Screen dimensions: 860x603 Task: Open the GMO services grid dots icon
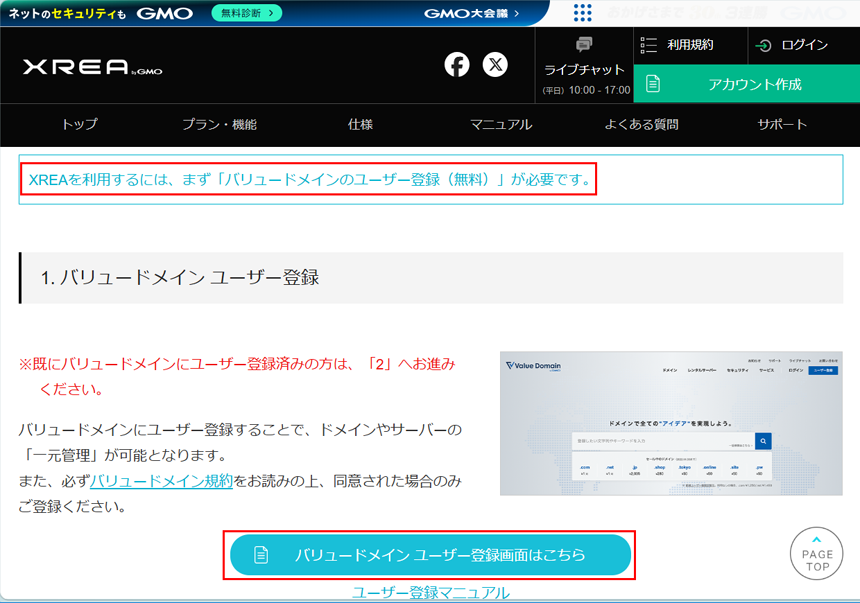click(582, 13)
